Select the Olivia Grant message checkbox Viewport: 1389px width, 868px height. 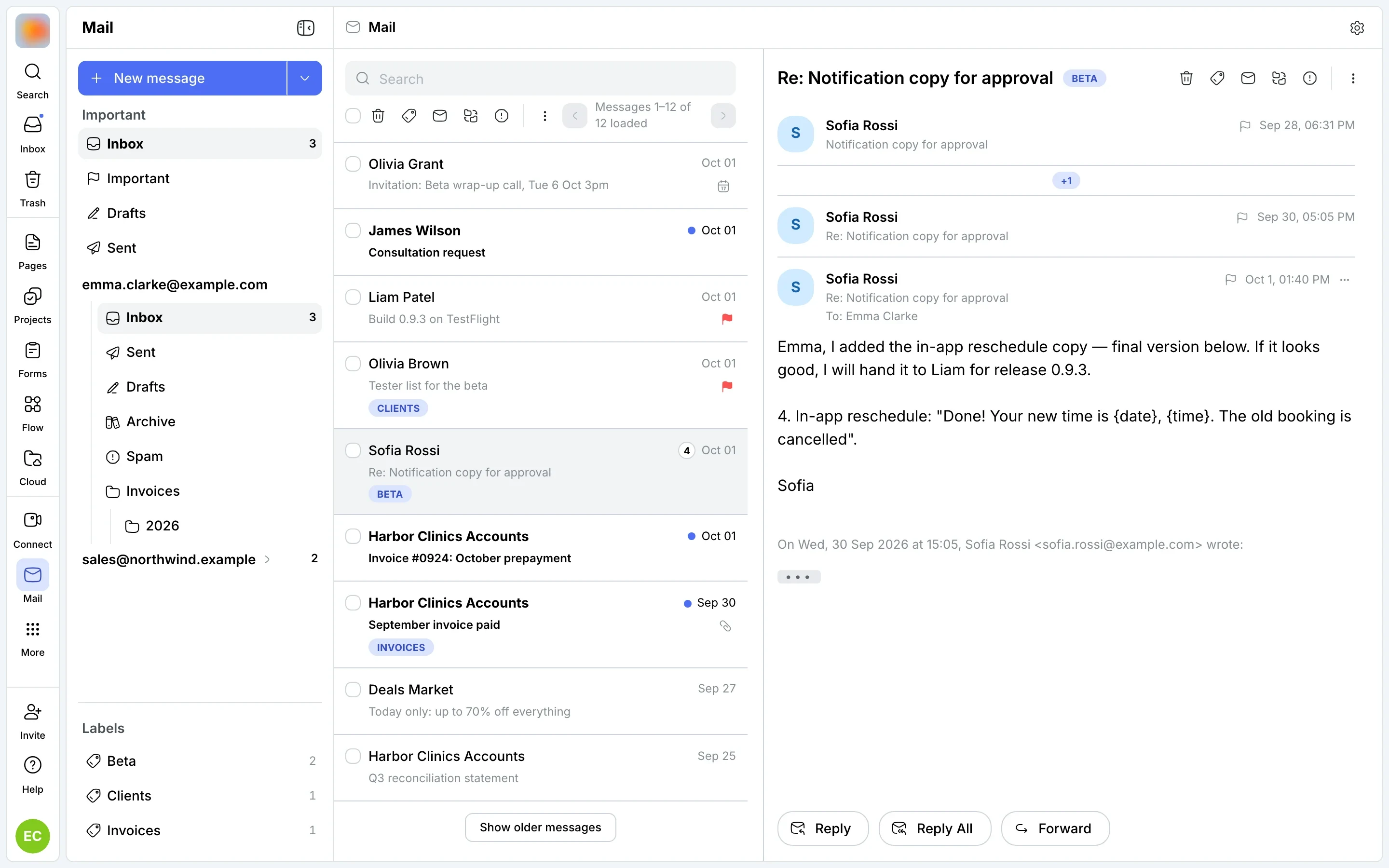[x=353, y=164]
